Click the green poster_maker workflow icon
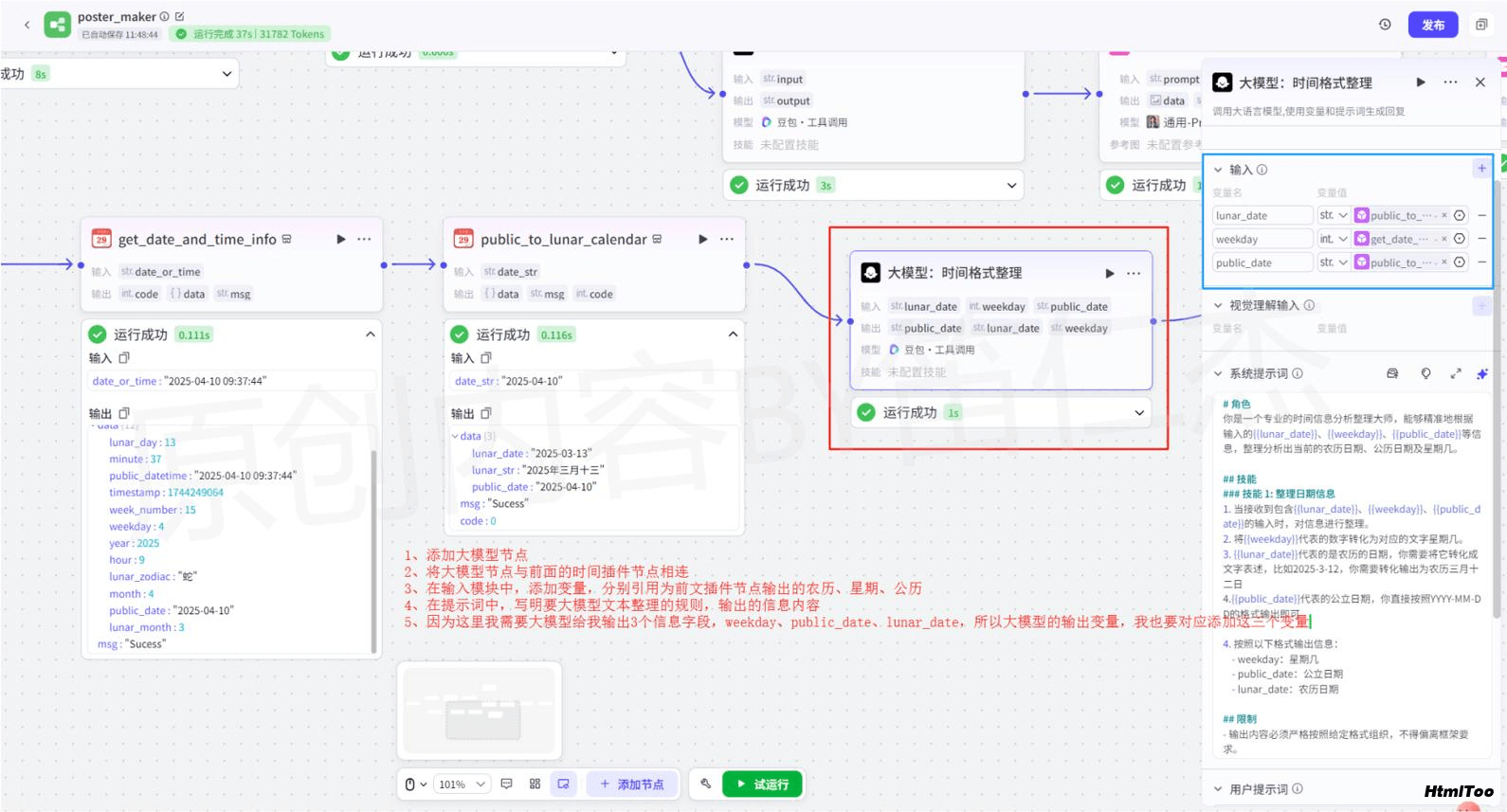Viewport: 1507px width, 812px height. pos(57,25)
